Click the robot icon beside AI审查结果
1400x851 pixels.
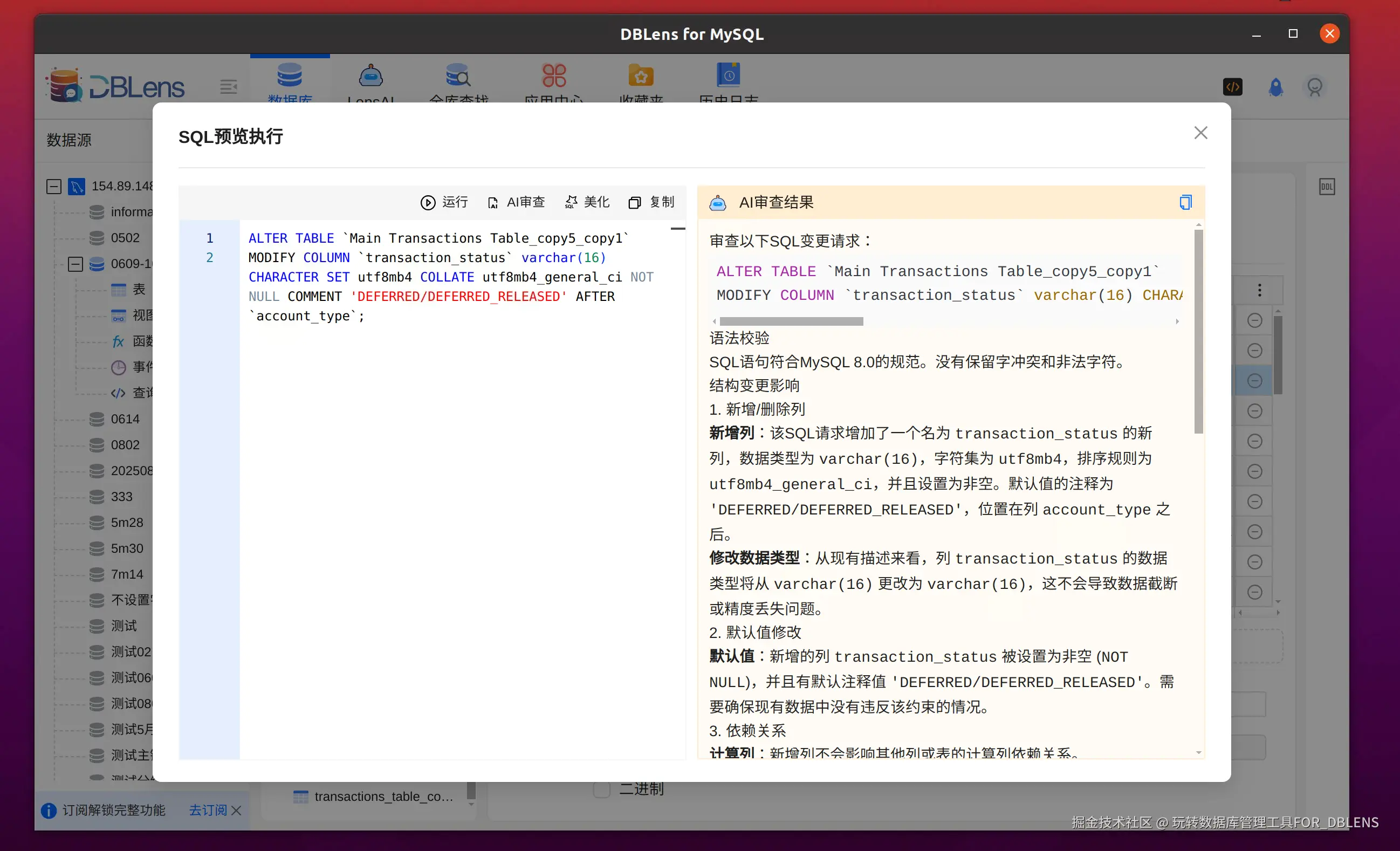click(x=718, y=202)
